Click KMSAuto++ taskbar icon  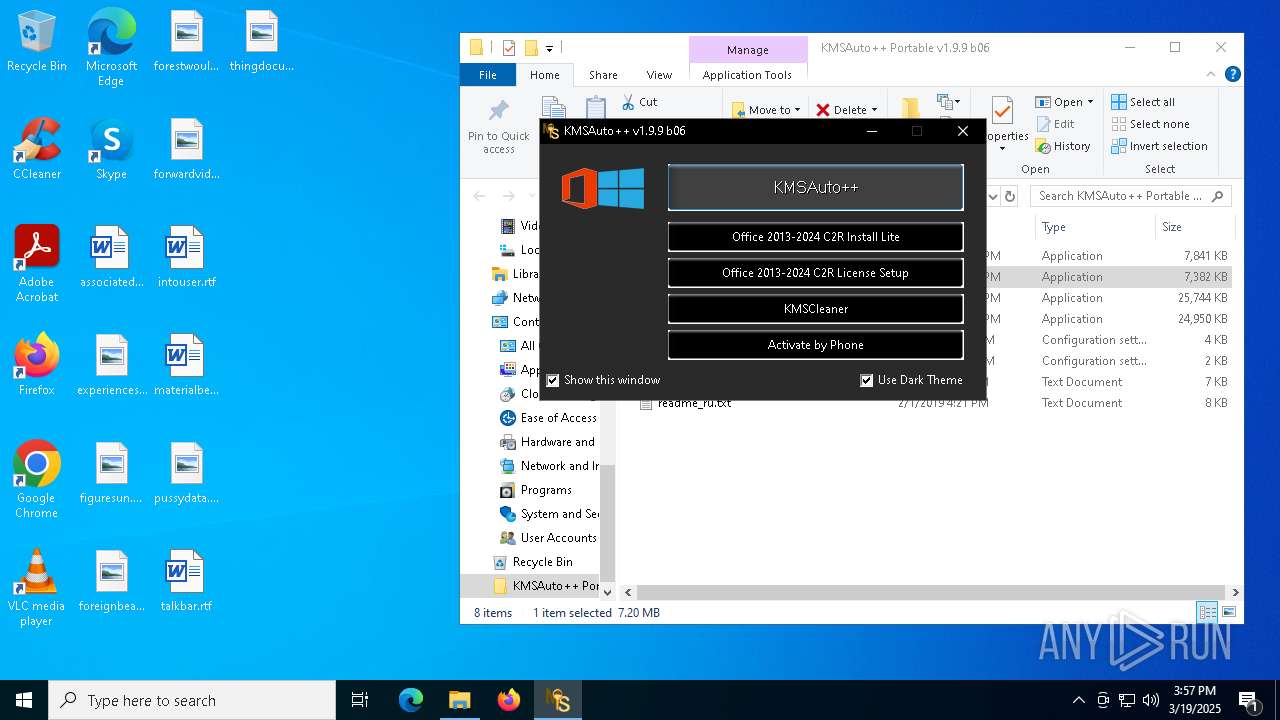coord(558,700)
